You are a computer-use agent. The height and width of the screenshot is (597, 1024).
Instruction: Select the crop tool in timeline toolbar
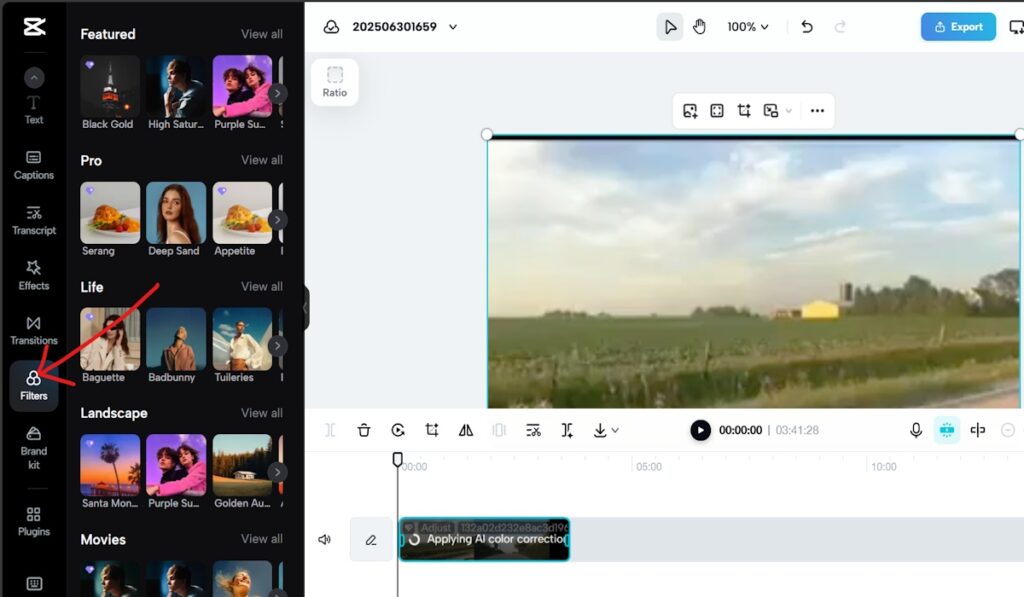point(432,430)
